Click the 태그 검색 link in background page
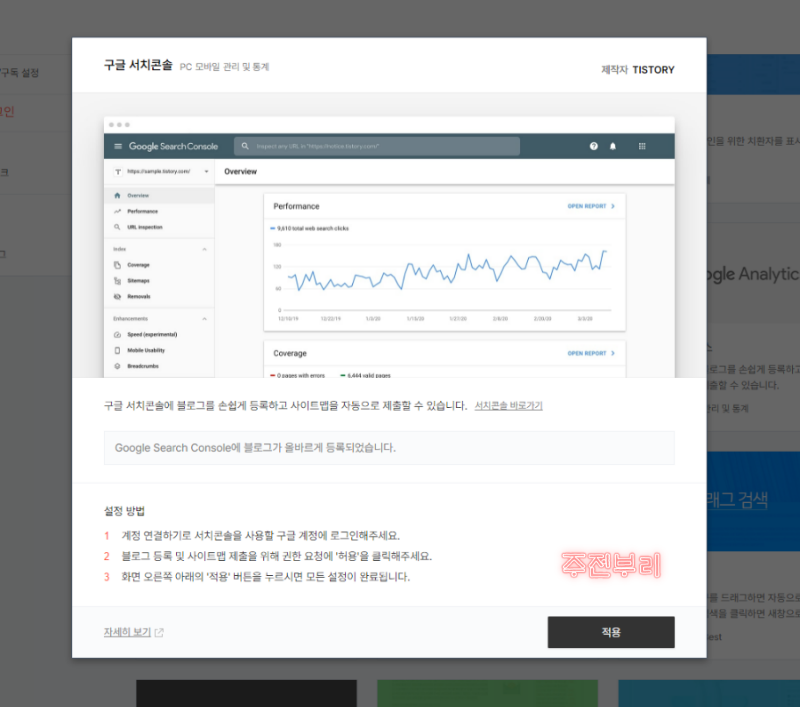800x707 pixels. coord(737,500)
